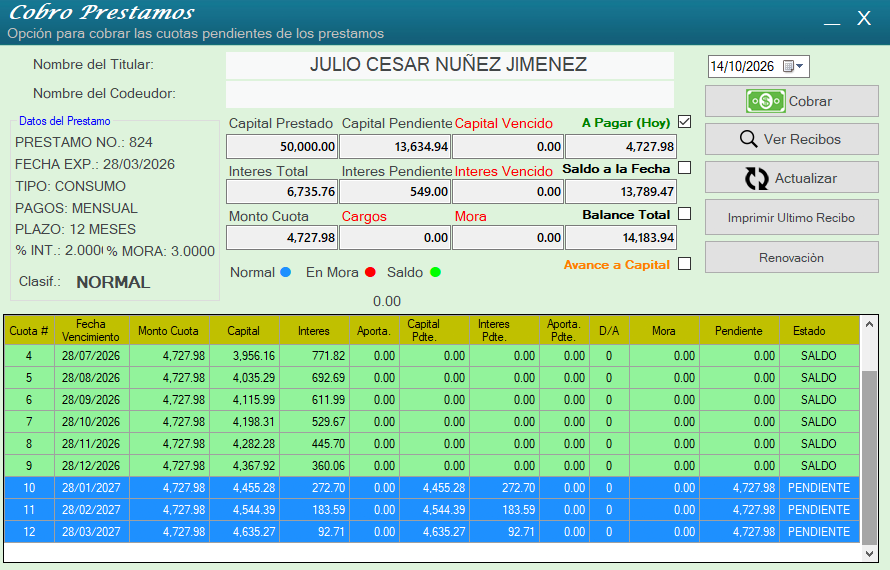Click the Interes Vencido value field
The height and width of the screenshot is (570, 890).
(x=507, y=191)
